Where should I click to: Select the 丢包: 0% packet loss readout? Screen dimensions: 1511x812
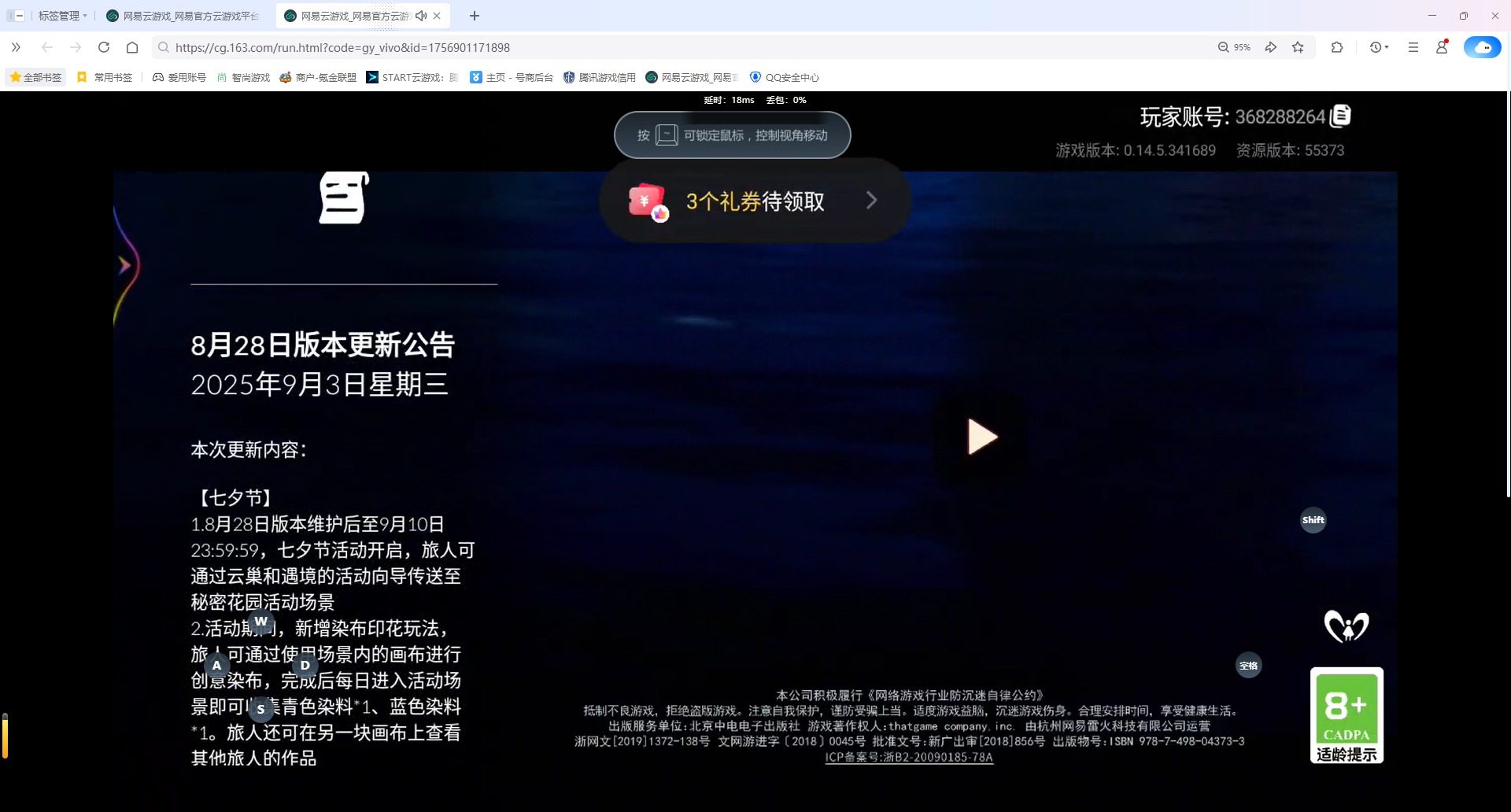pyautogui.click(x=786, y=100)
